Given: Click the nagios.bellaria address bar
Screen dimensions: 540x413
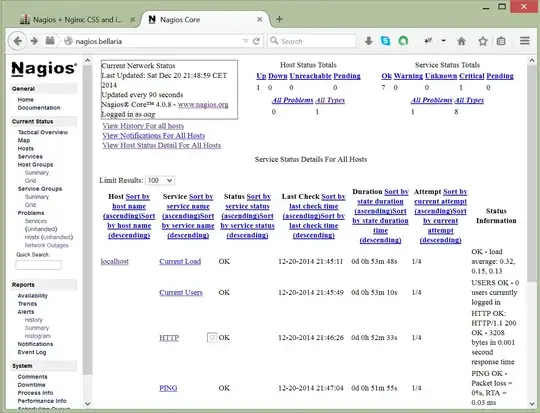Looking at the screenshot, I should (x=159, y=41).
